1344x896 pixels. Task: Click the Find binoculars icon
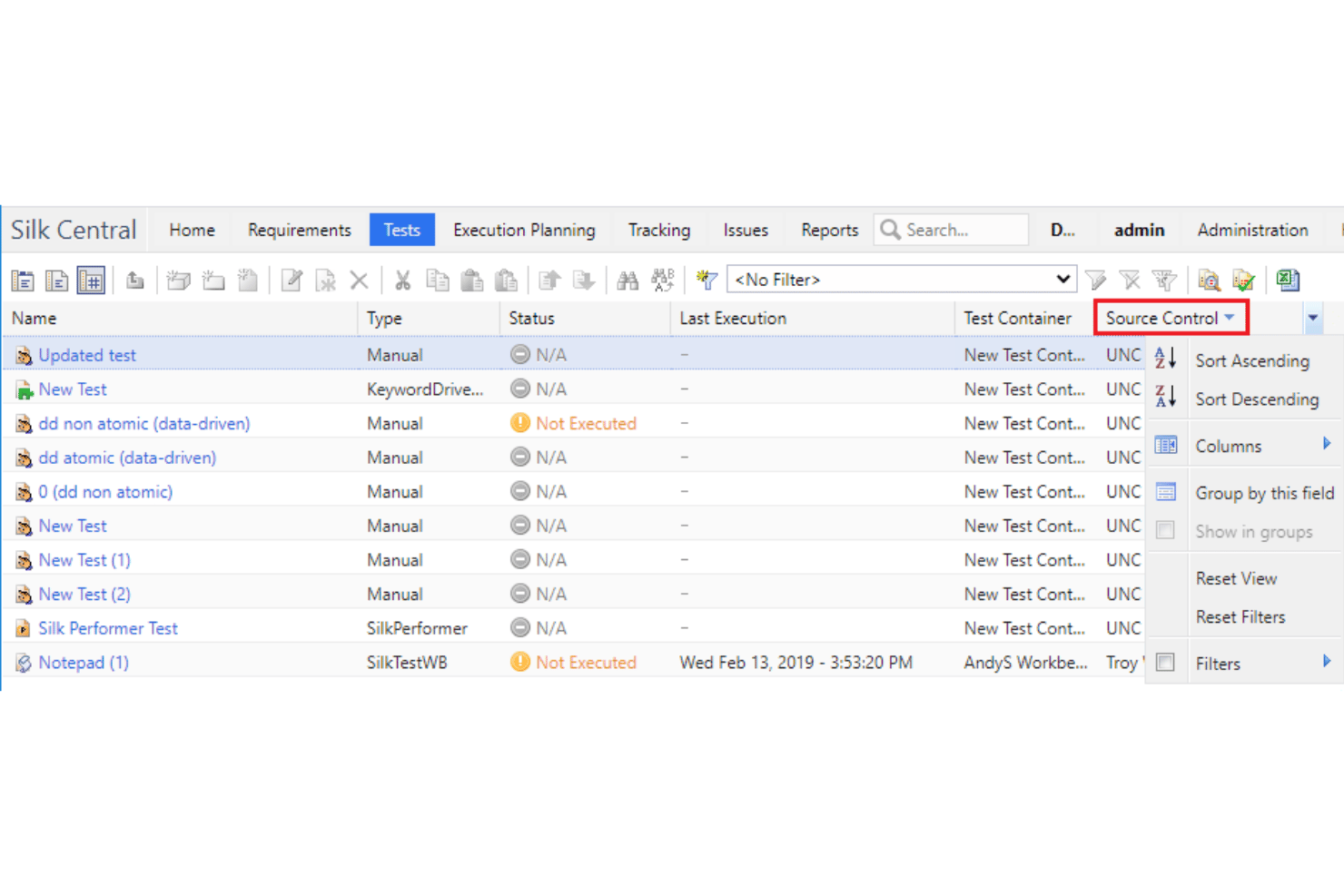tap(628, 281)
